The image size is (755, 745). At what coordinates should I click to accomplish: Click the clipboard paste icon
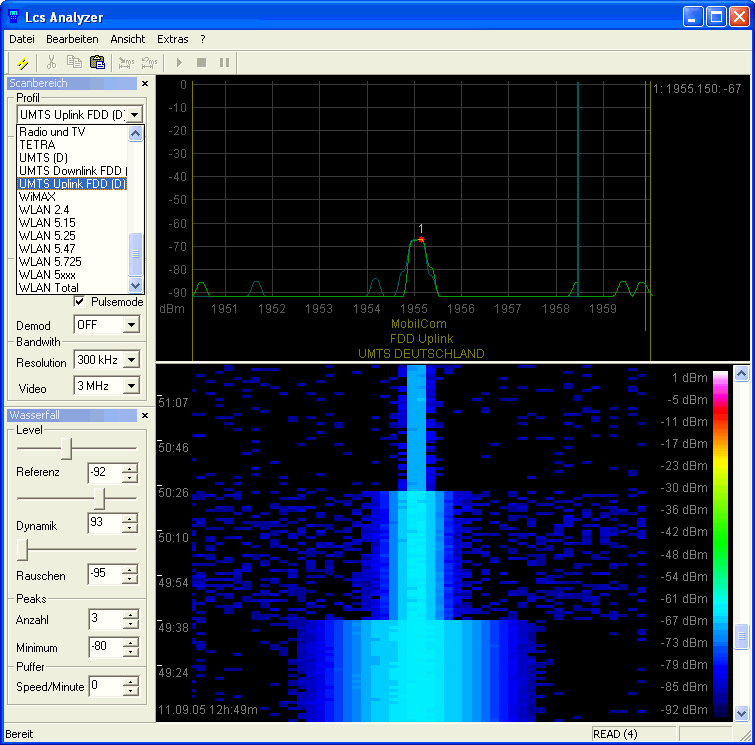(97, 63)
